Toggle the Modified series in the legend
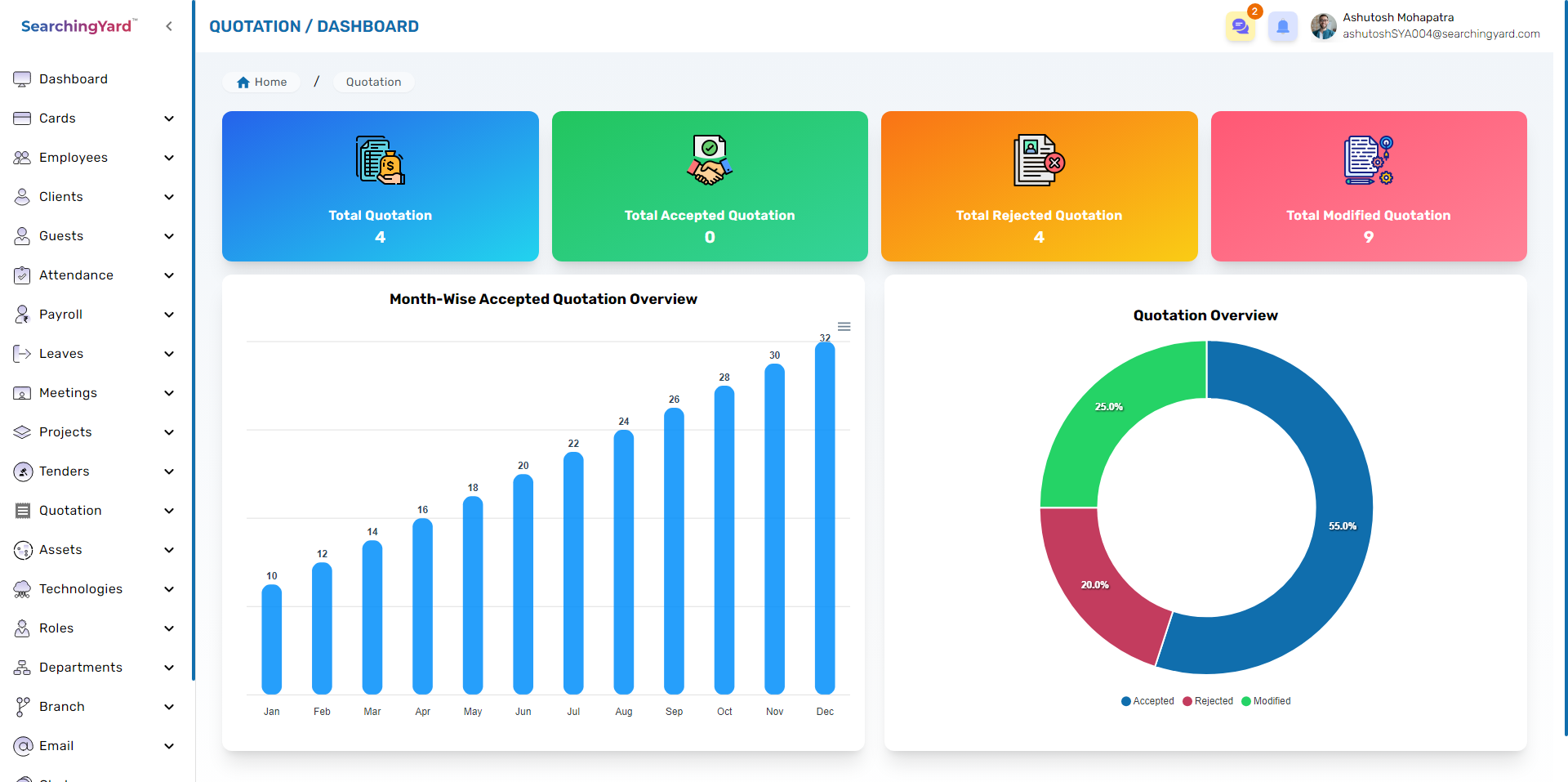This screenshot has width=1568, height=782. pos(1267,701)
